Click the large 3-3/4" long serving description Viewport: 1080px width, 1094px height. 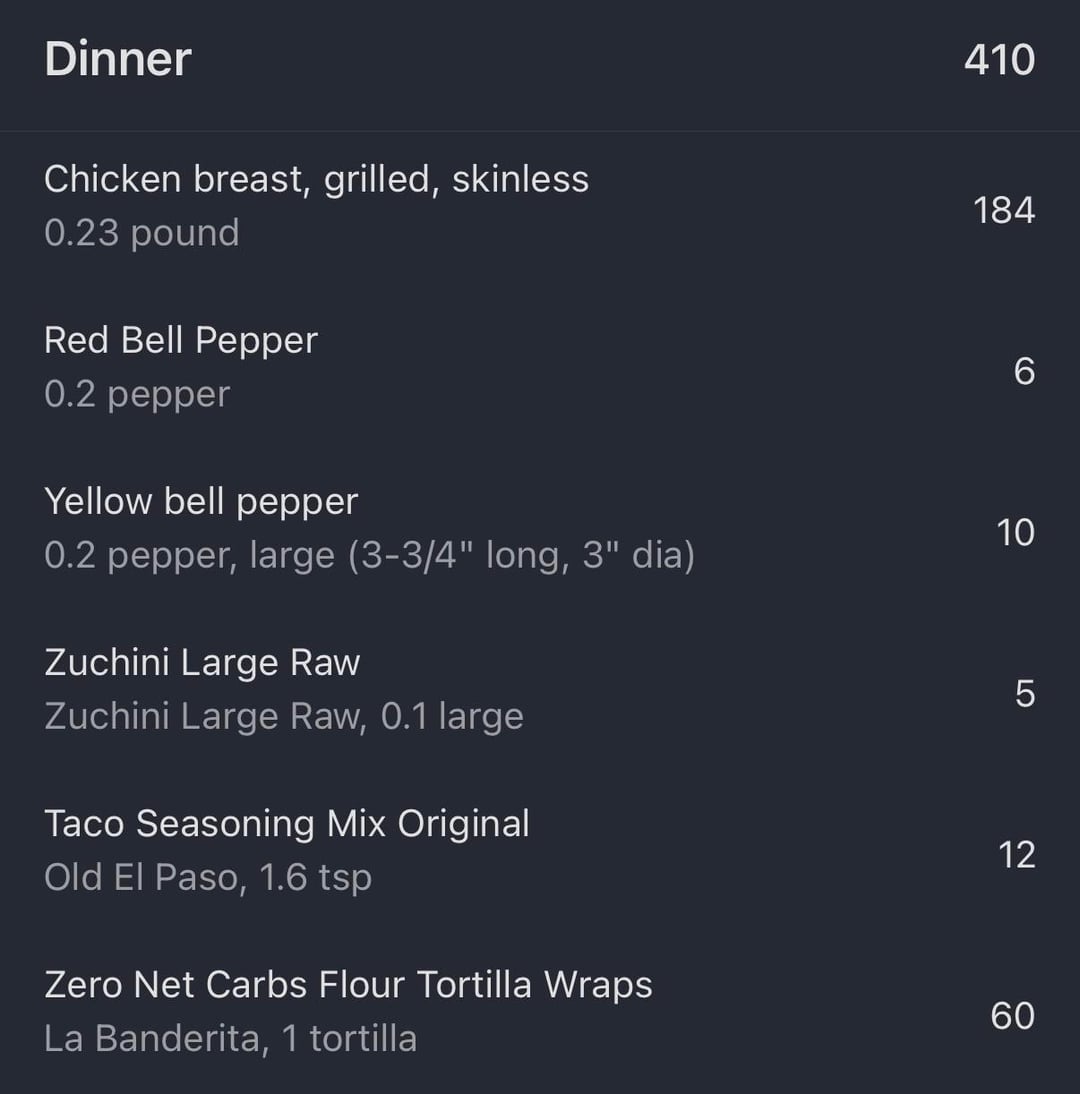pyautogui.click(x=369, y=555)
